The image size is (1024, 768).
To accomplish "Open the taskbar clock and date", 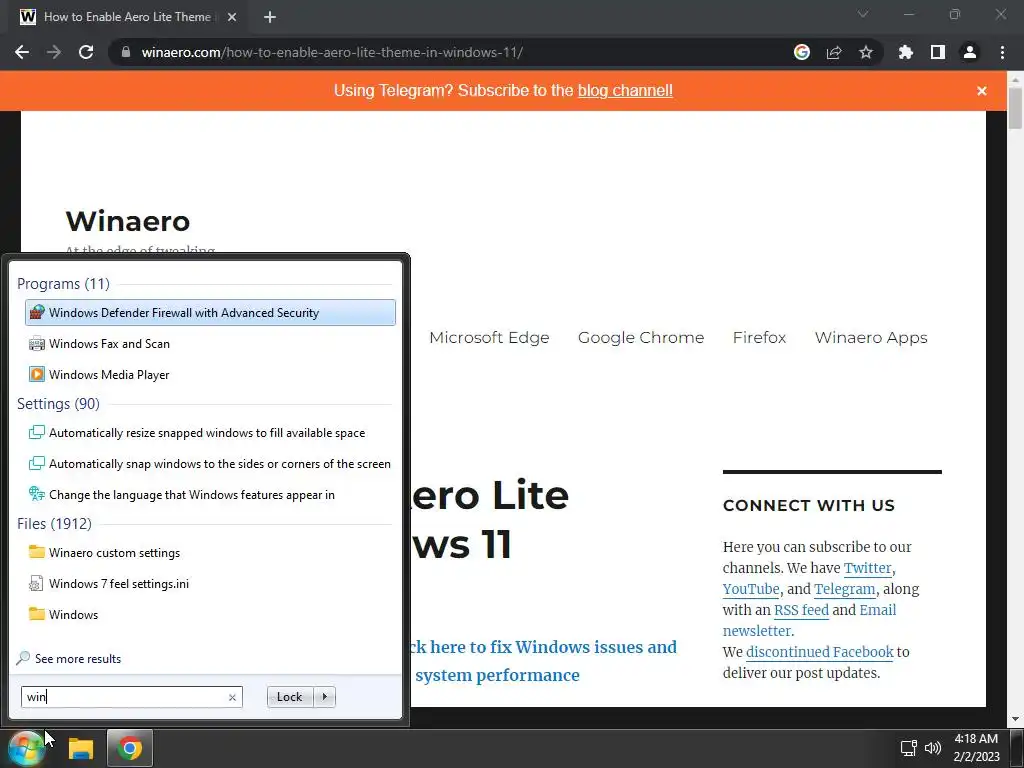I will tap(976, 748).
